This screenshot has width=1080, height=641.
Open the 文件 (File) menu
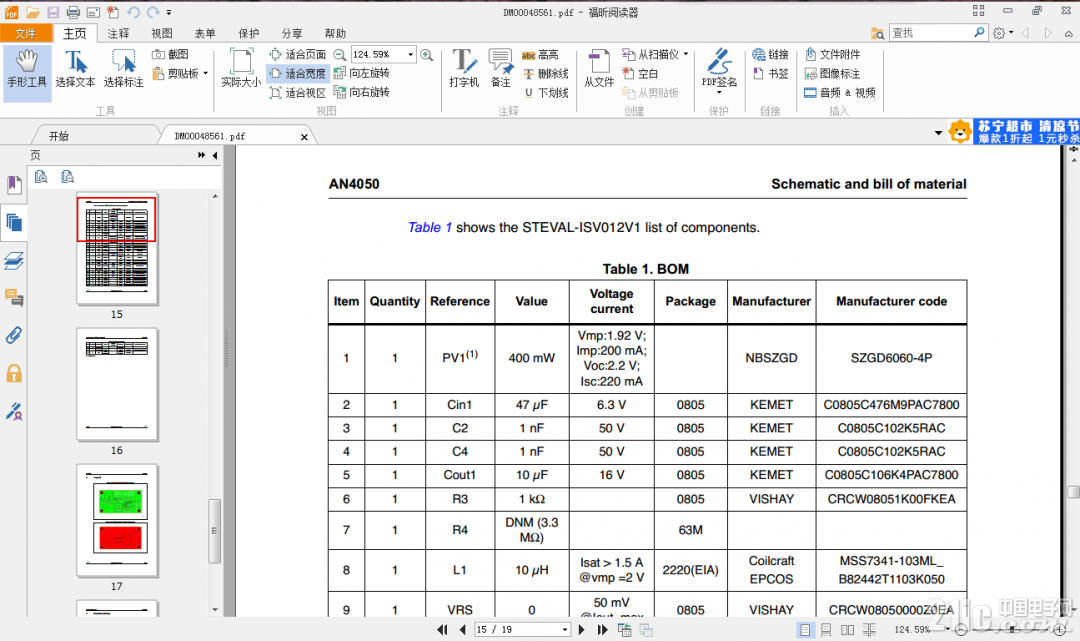[26, 33]
